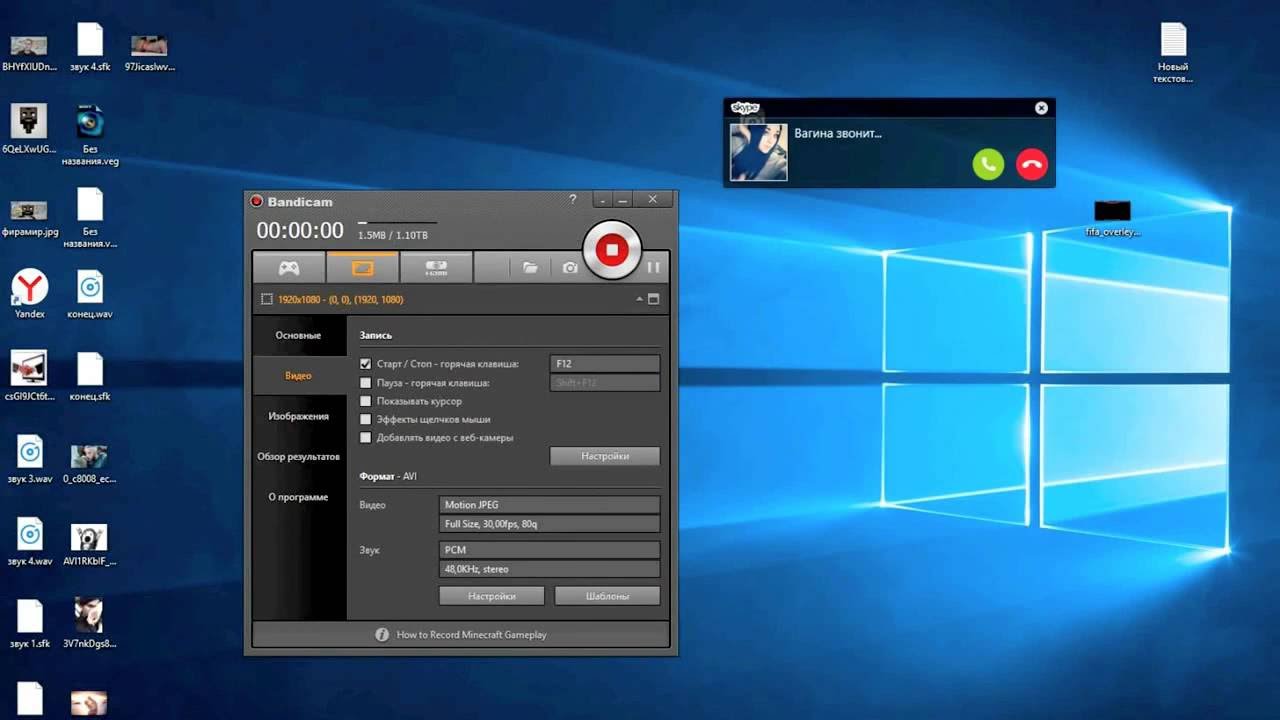Click the info icon beside Minecraft tip

[382, 634]
